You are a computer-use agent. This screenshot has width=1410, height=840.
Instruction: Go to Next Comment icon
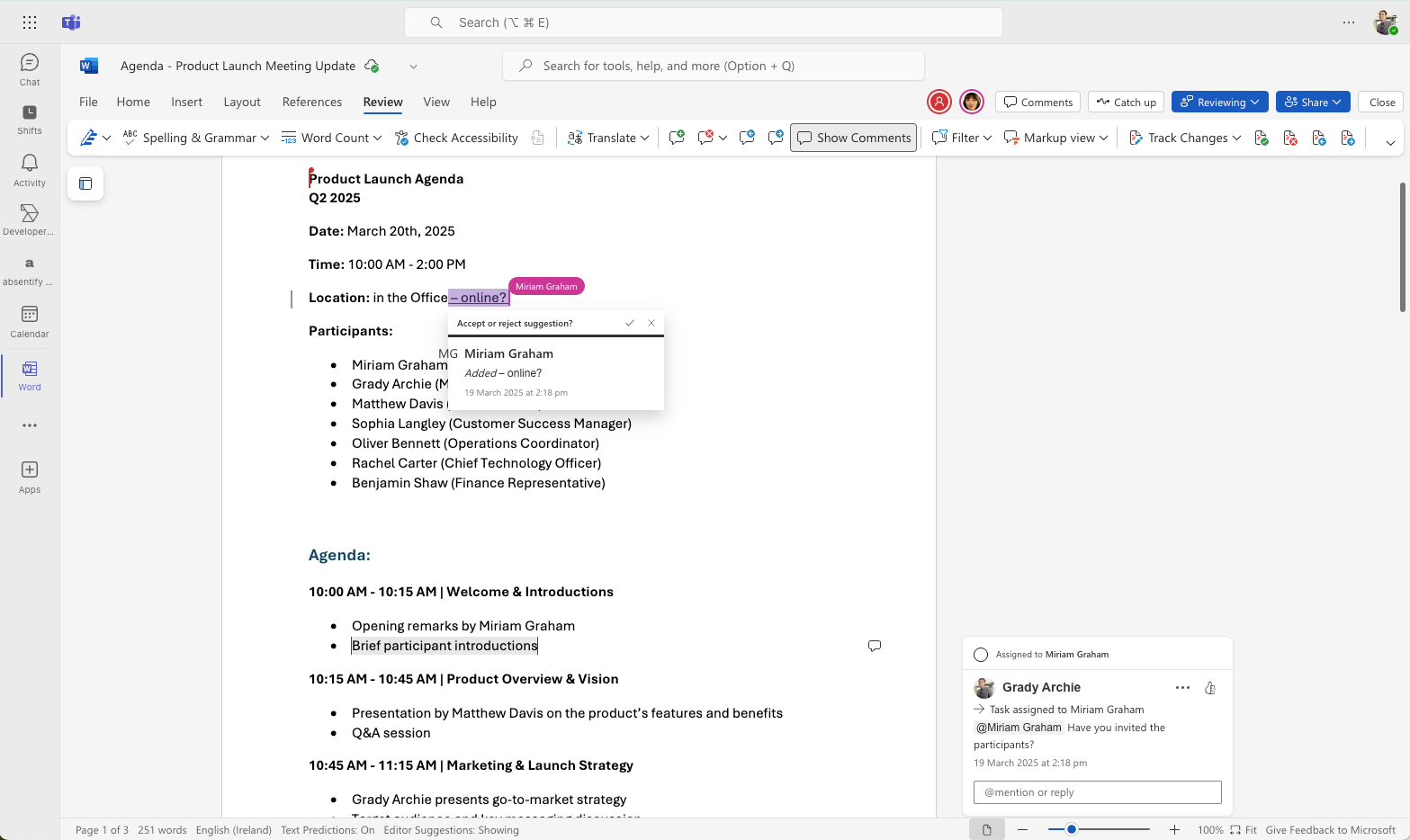tap(776, 138)
